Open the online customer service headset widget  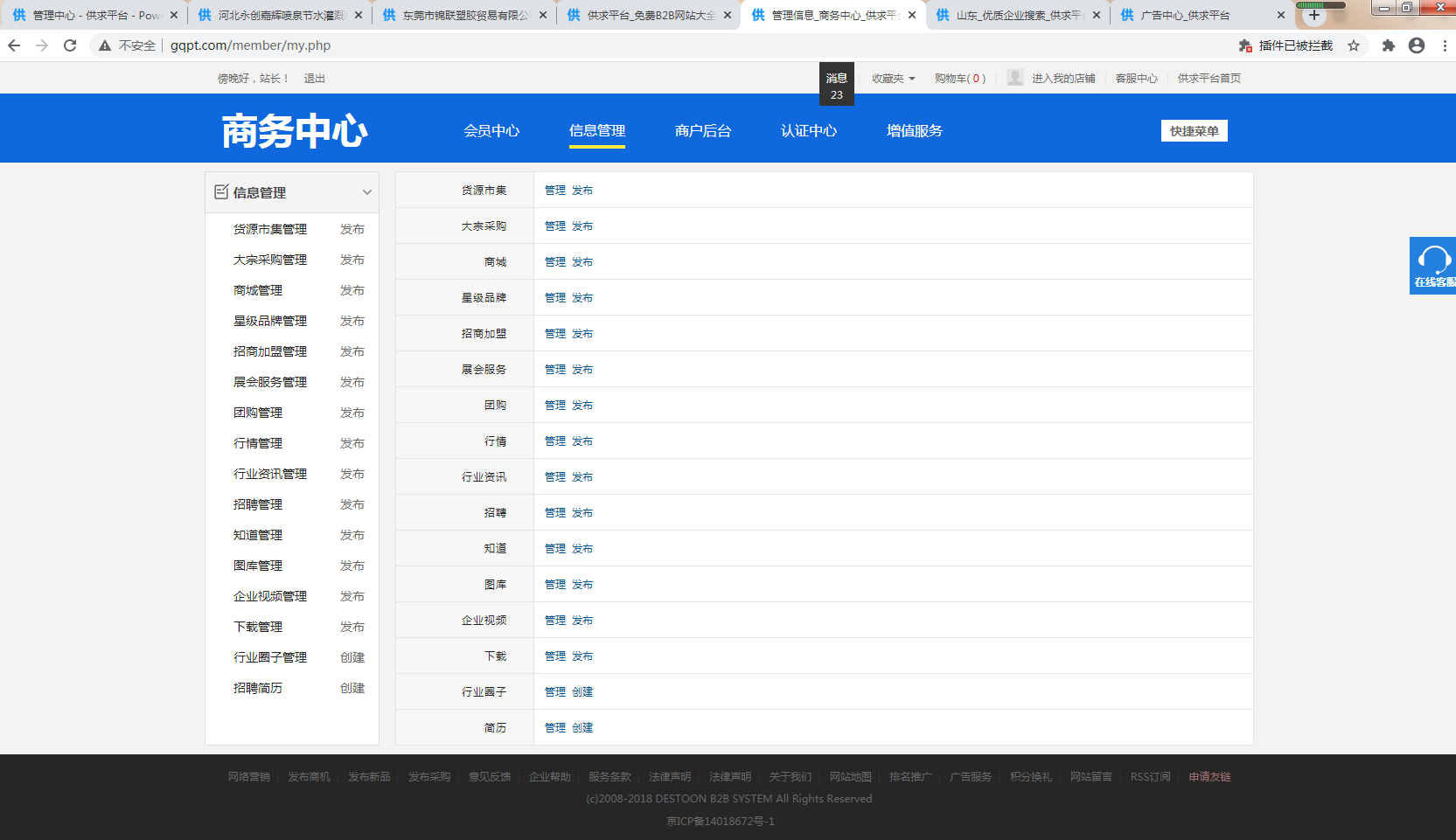point(1432,265)
